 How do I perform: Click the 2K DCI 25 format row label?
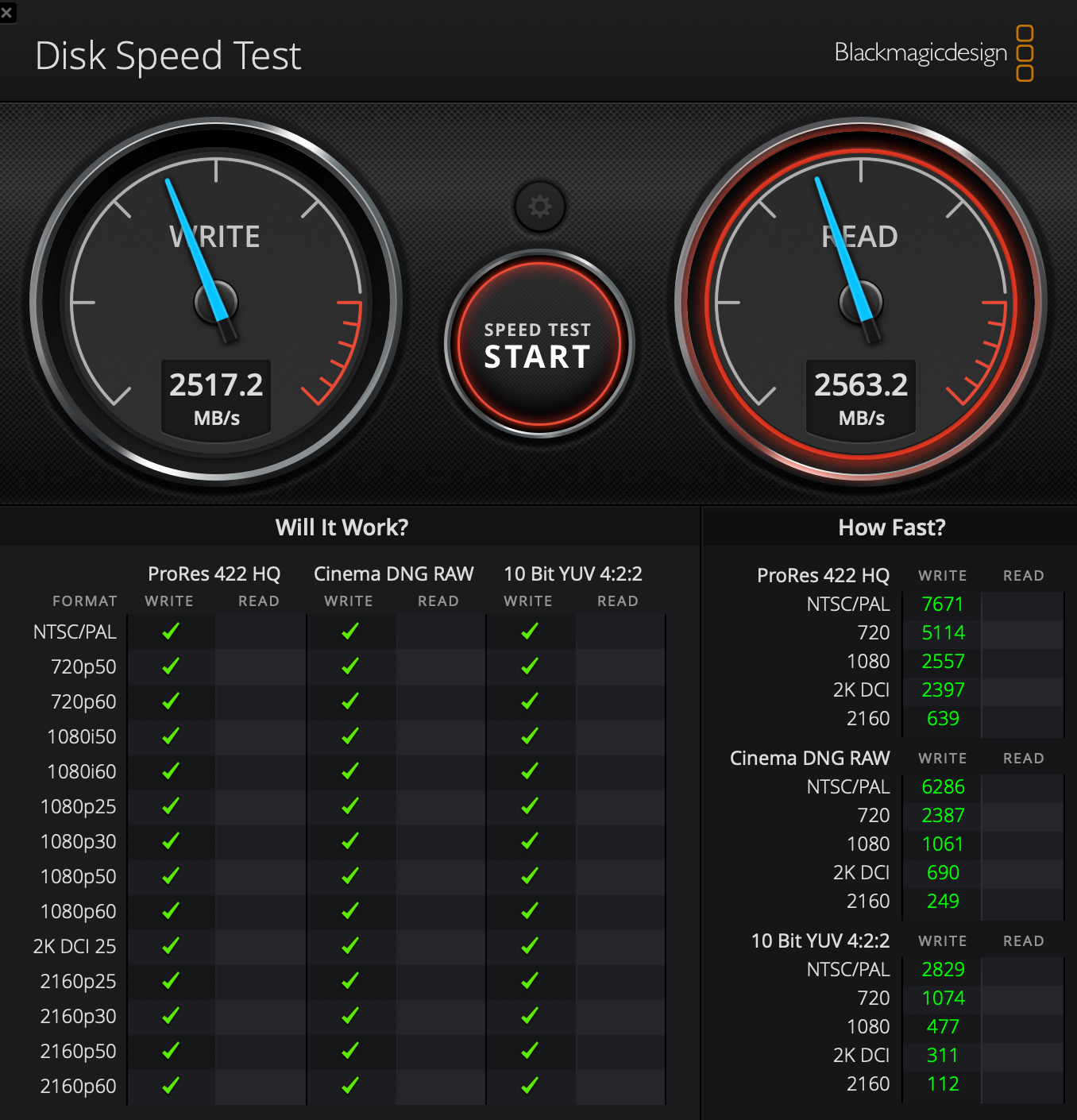coord(75,947)
